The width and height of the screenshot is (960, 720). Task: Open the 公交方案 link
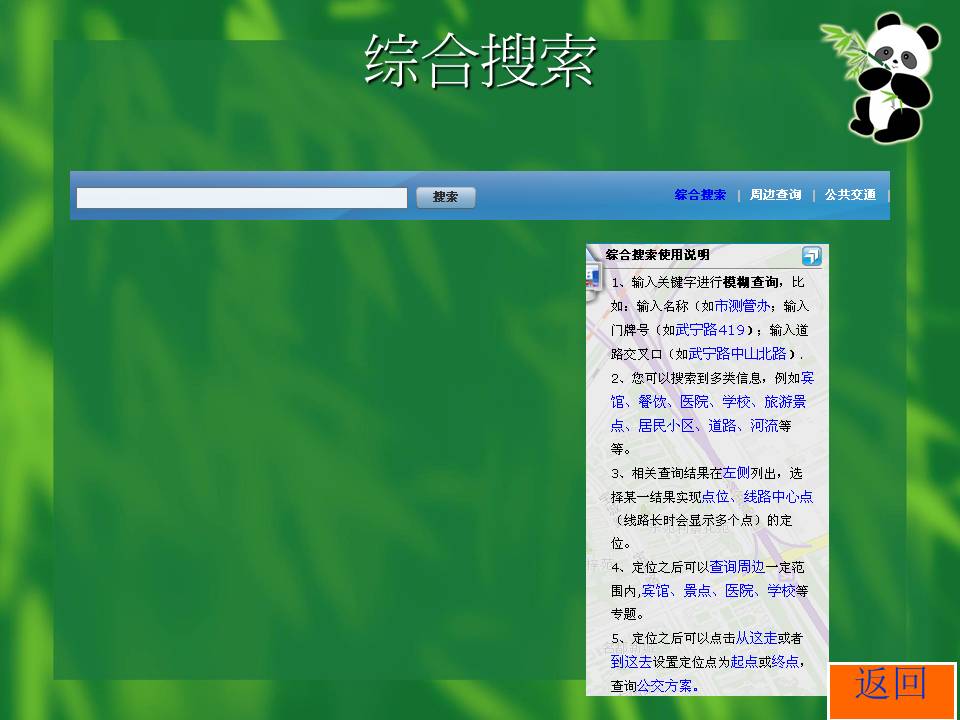pyautogui.click(x=665, y=686)
